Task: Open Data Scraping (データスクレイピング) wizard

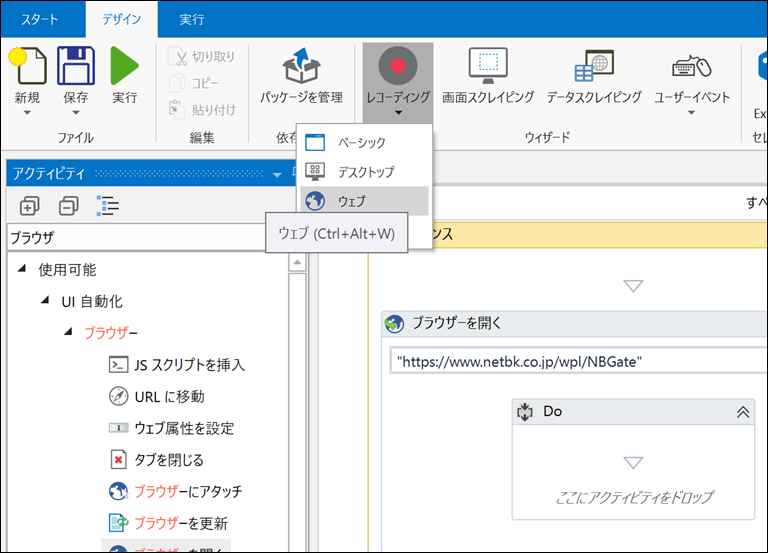Action: [594, 76]
